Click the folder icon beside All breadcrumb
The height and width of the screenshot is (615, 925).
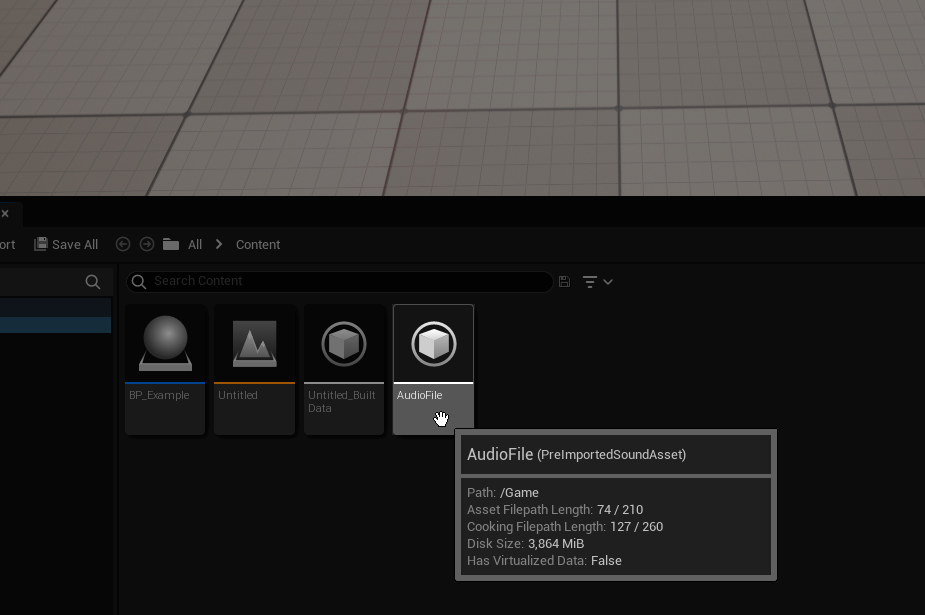(172, 244)
